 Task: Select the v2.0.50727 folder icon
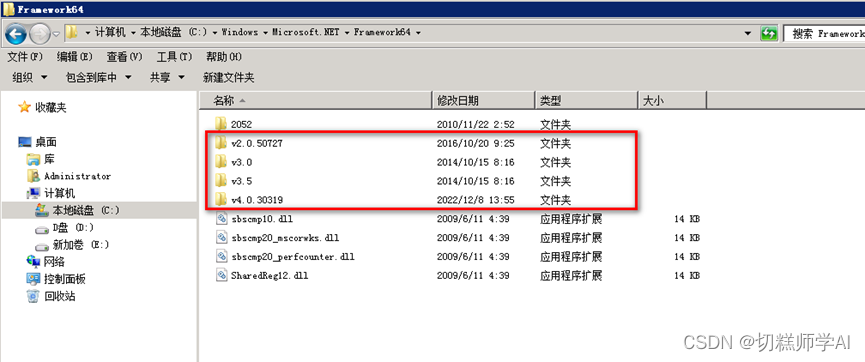point(221,143)
